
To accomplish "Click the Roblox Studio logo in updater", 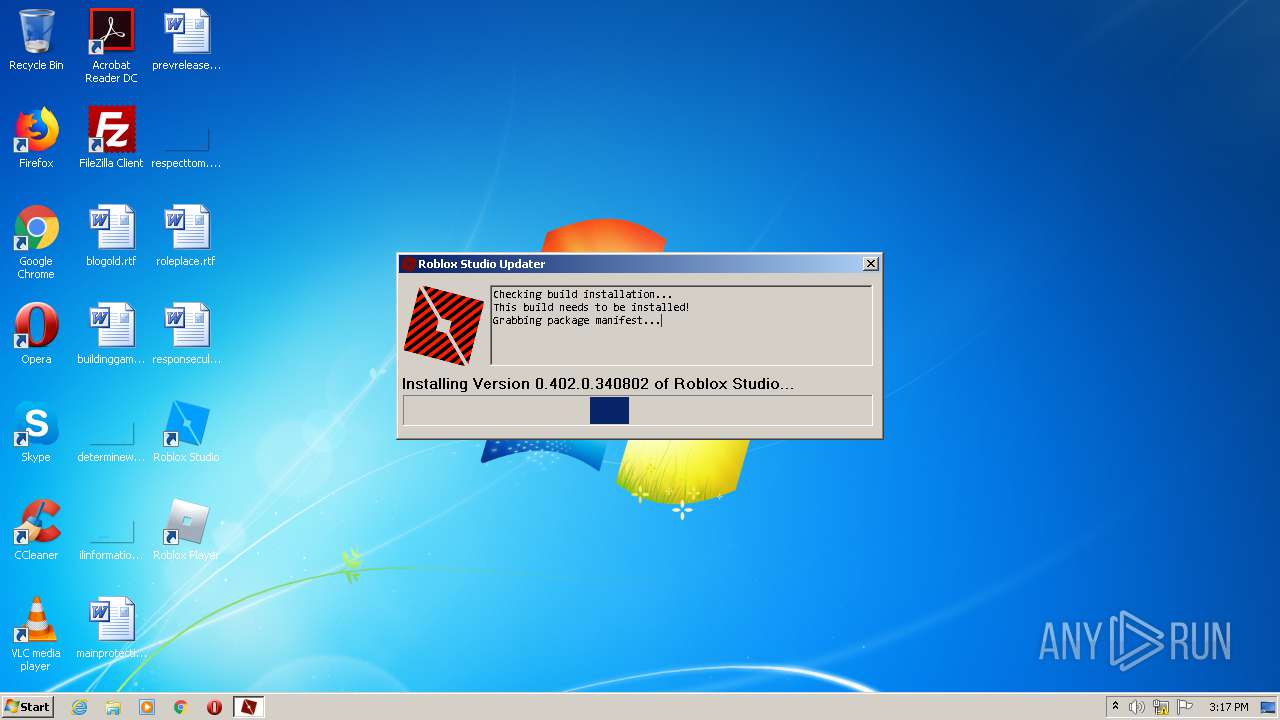I will 444,325.
